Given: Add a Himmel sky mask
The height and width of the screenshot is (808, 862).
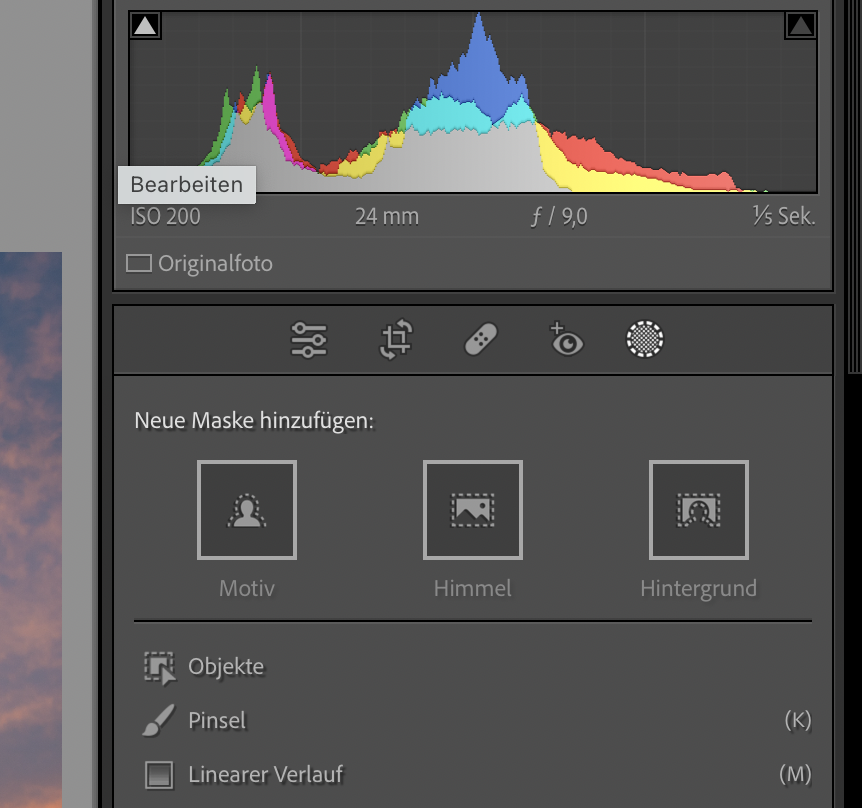Looking at the screenshot, I should tap(473, 510).
